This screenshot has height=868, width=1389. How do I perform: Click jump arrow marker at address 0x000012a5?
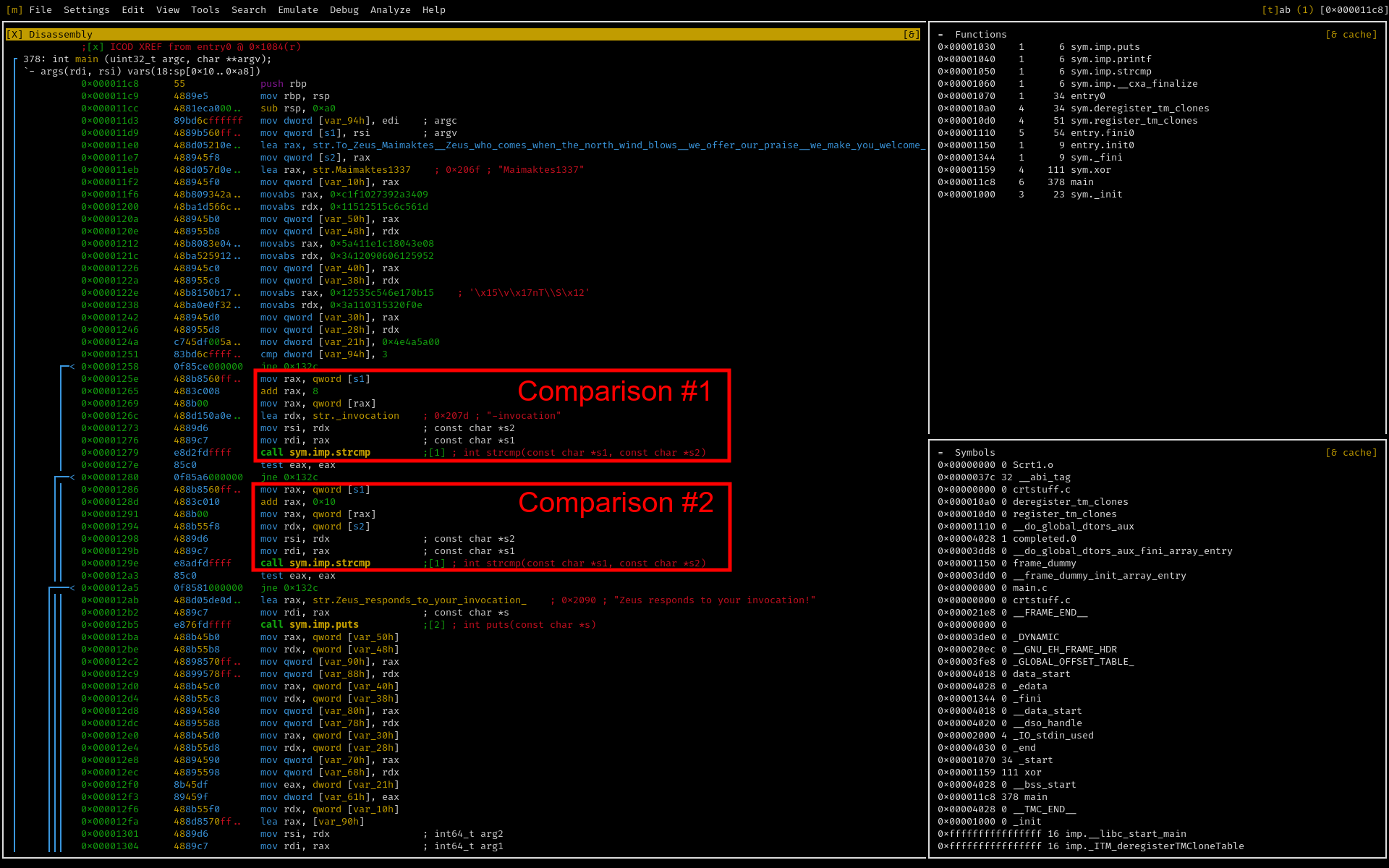click(72, 588)
